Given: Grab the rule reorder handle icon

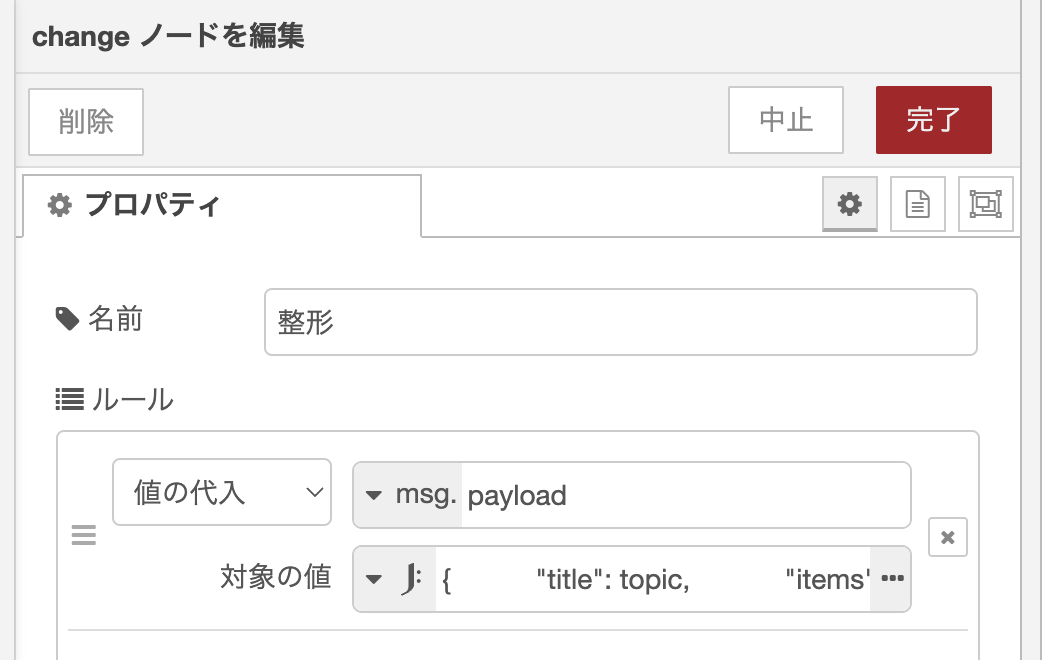Looking at the screenshot, I should click(x=84, y=535).
